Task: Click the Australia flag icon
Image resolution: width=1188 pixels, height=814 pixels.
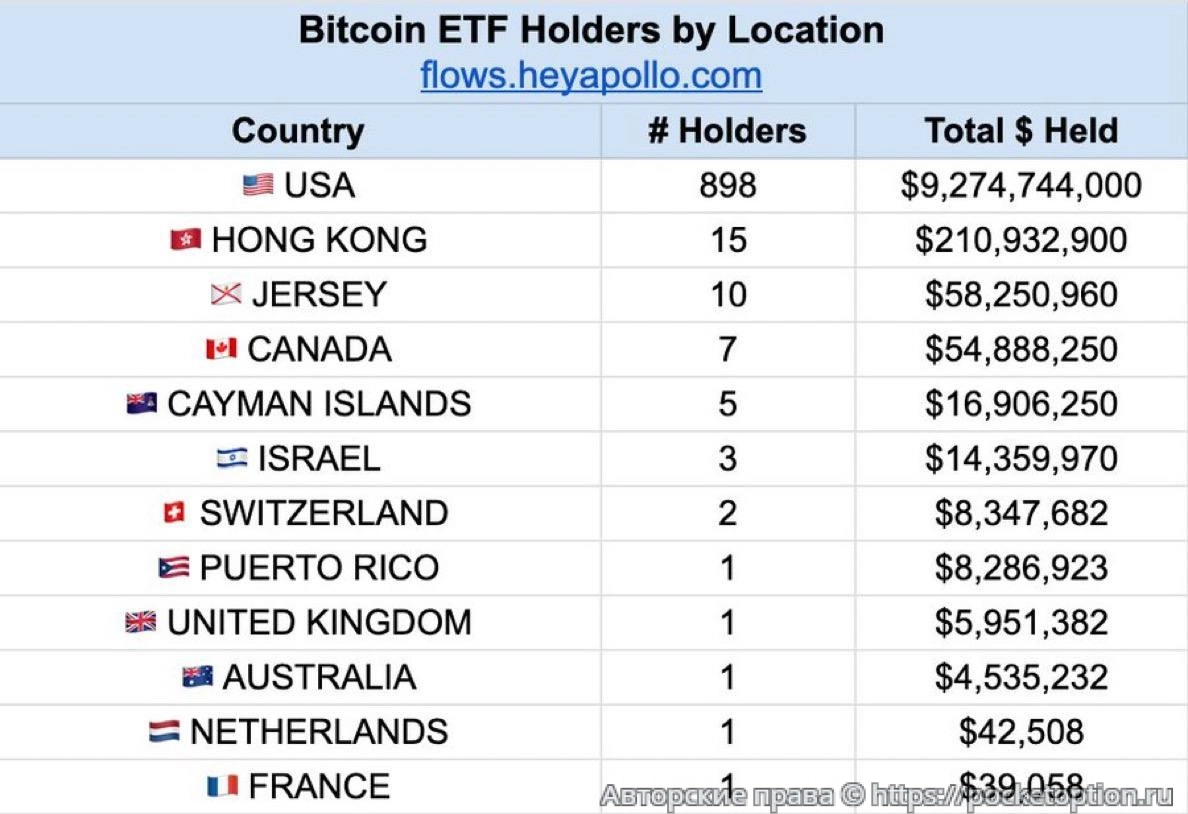Action: click(x=197, y=677)
